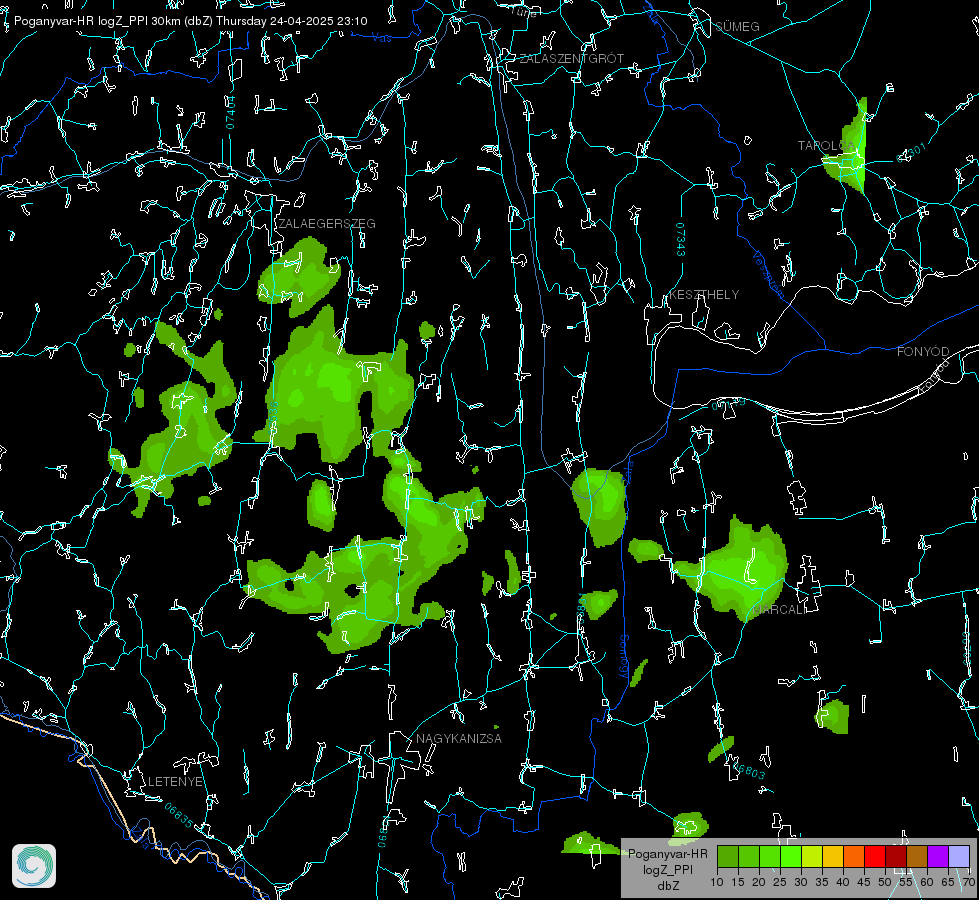This screenshot has width=979, height=900.
Task: Click the 70 value on the legend scale
Action: pyautogui.click(x=969, y=882)
